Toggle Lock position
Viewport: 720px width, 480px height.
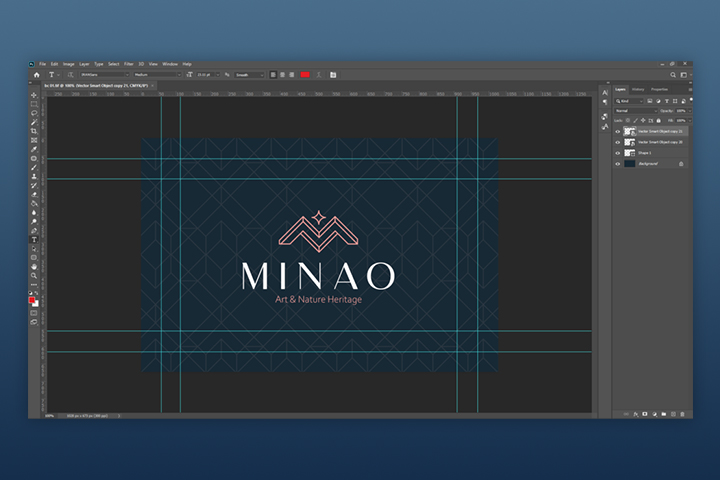(x=643, y=120)
